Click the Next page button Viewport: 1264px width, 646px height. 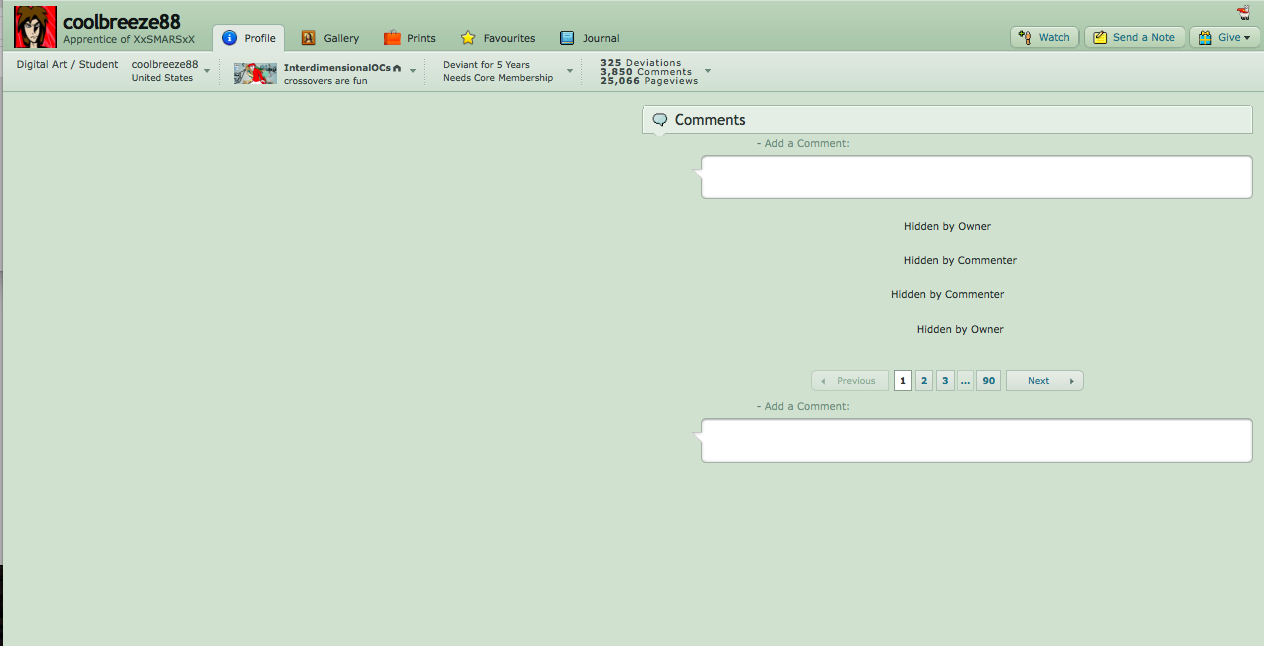click(x=1045, y=381)
